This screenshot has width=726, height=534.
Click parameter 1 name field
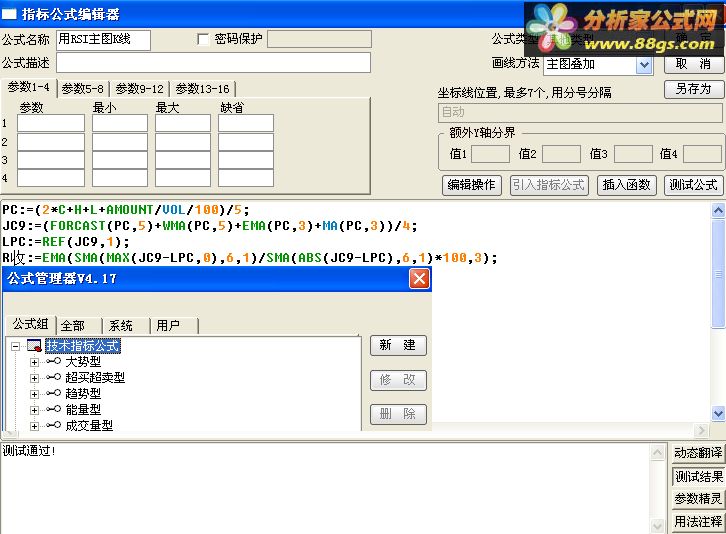coord(51,123)
